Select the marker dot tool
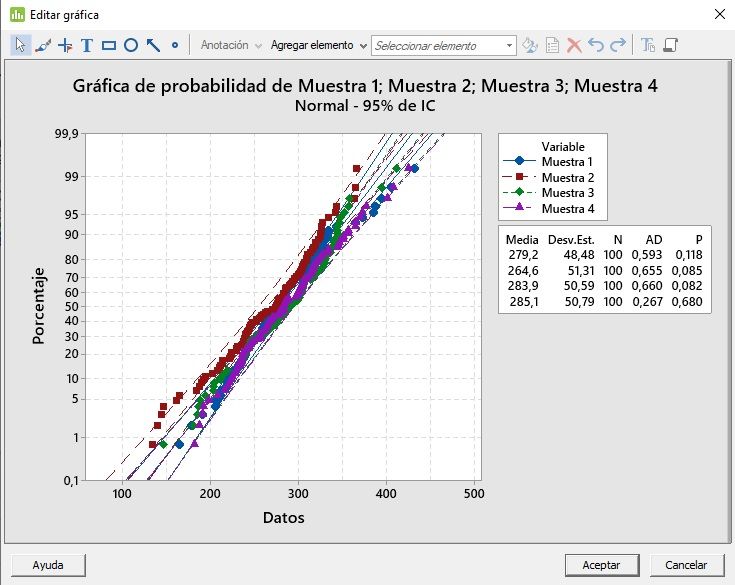The image size is (735, 585). [175, 45]
